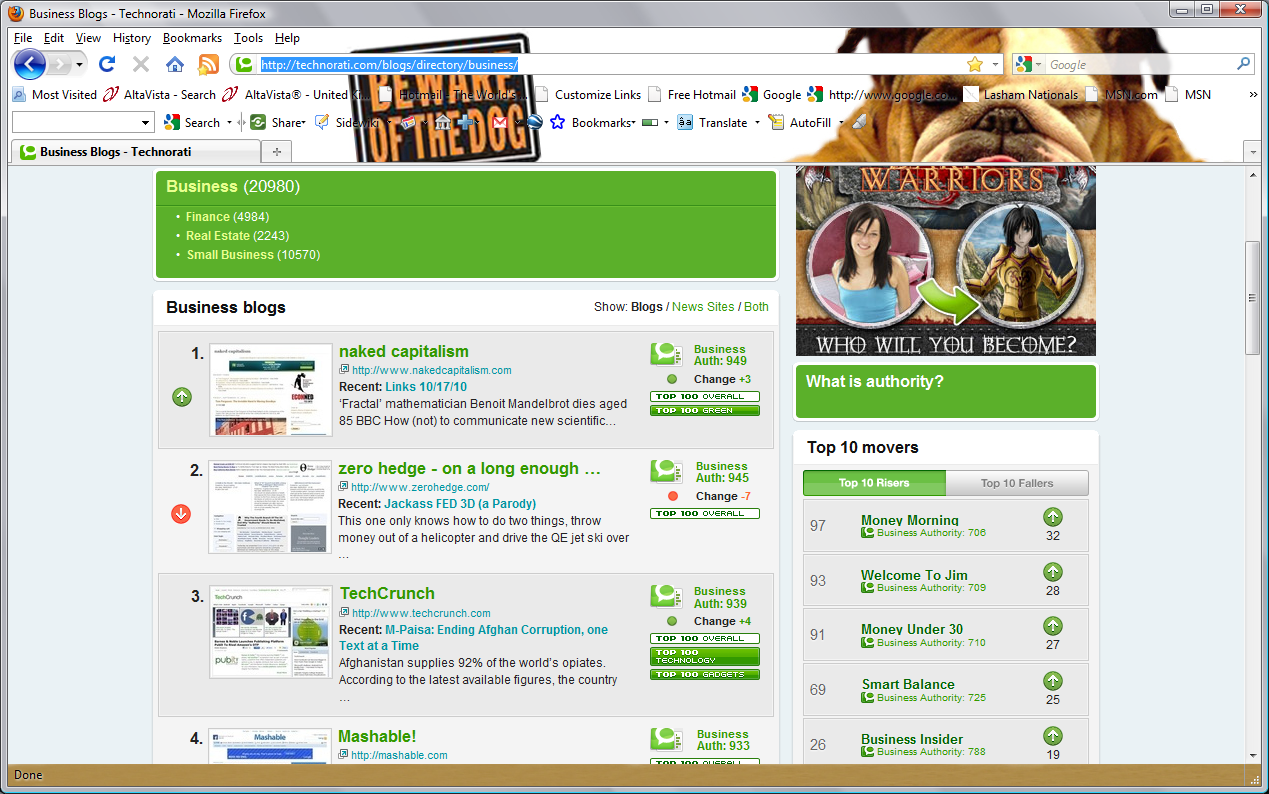Click the highlighter pen toolbar icon
1269x794 pixels.
[859, 122]
